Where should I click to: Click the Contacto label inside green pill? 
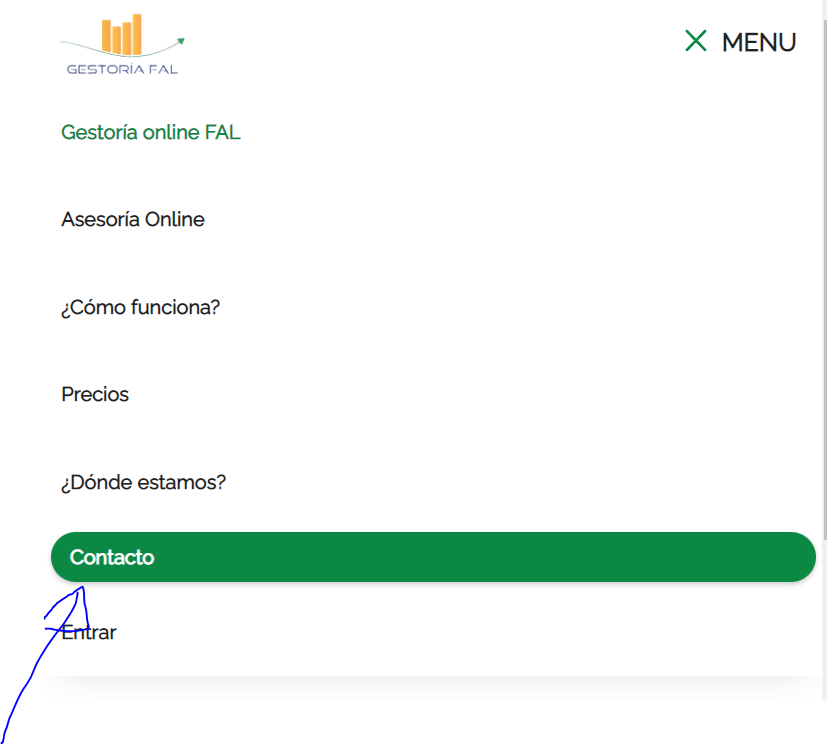[112, 557]
